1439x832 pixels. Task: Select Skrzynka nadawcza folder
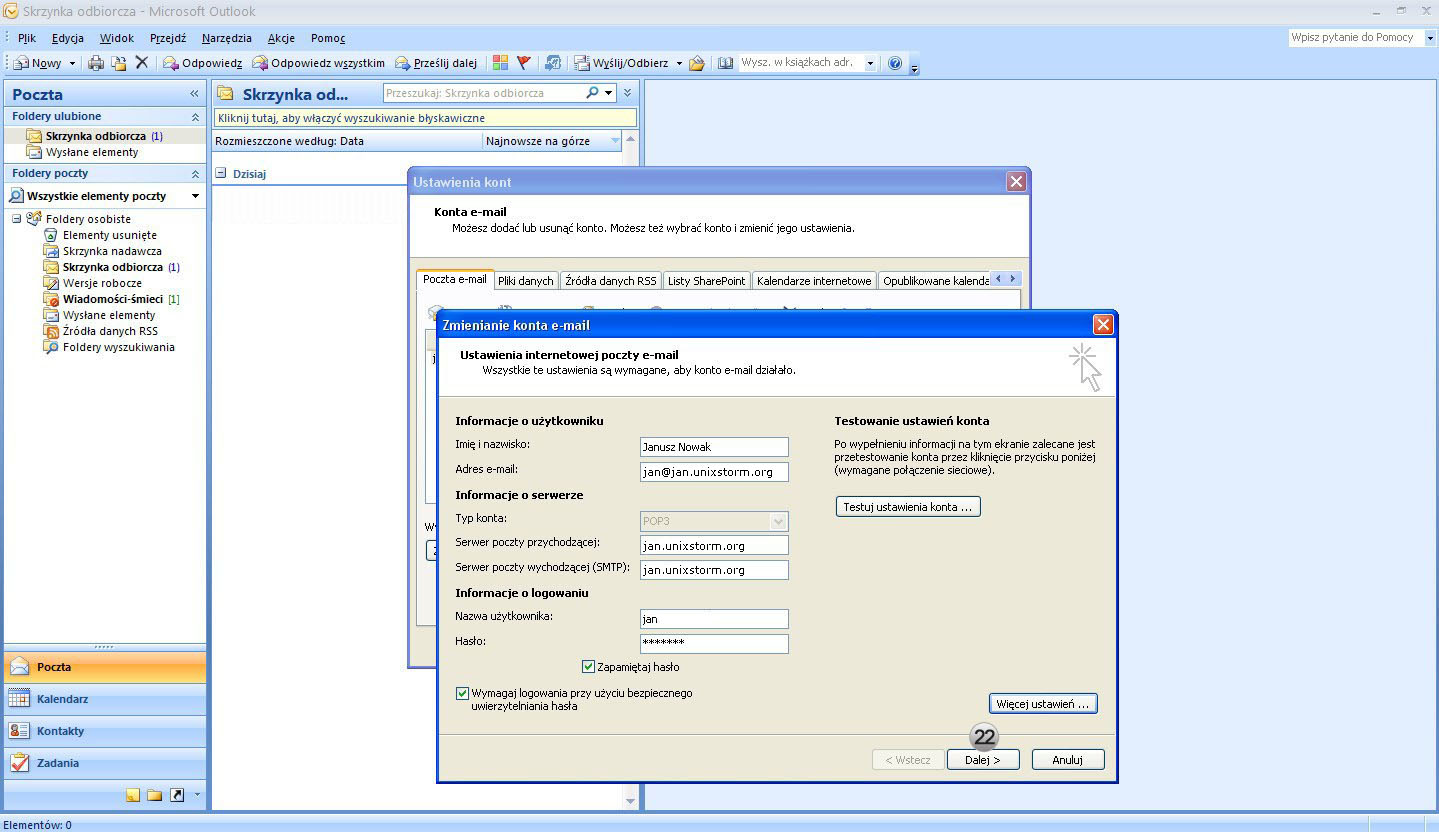click(x=112, y=251)
